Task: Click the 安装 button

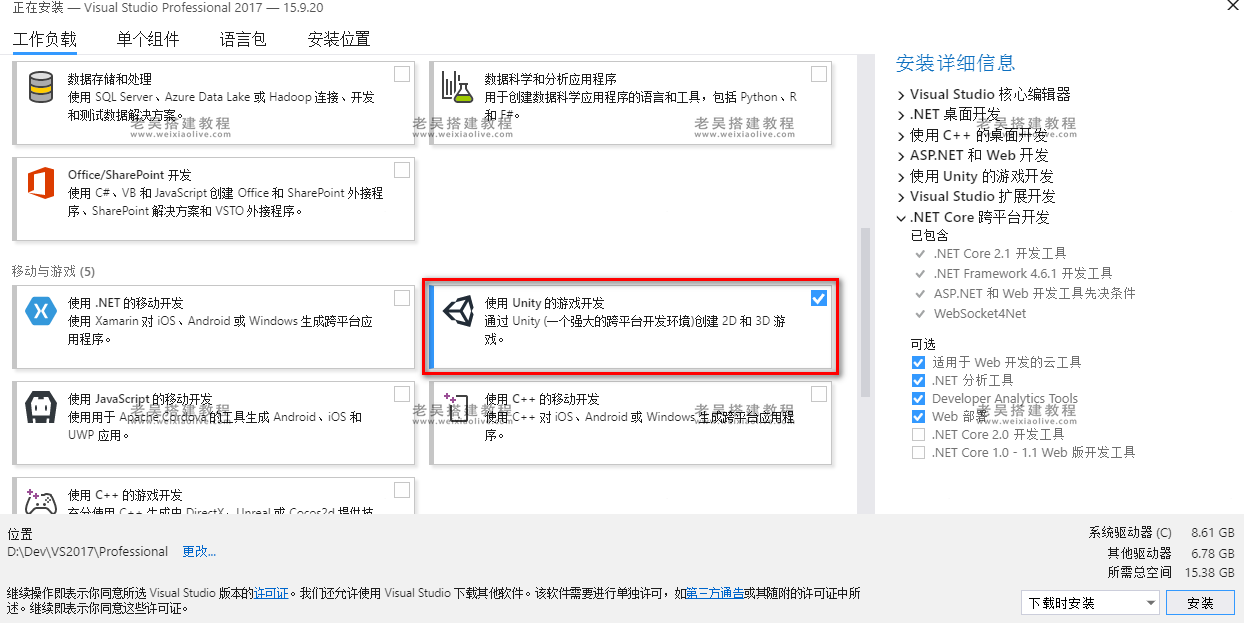Action: [1200, 603]
